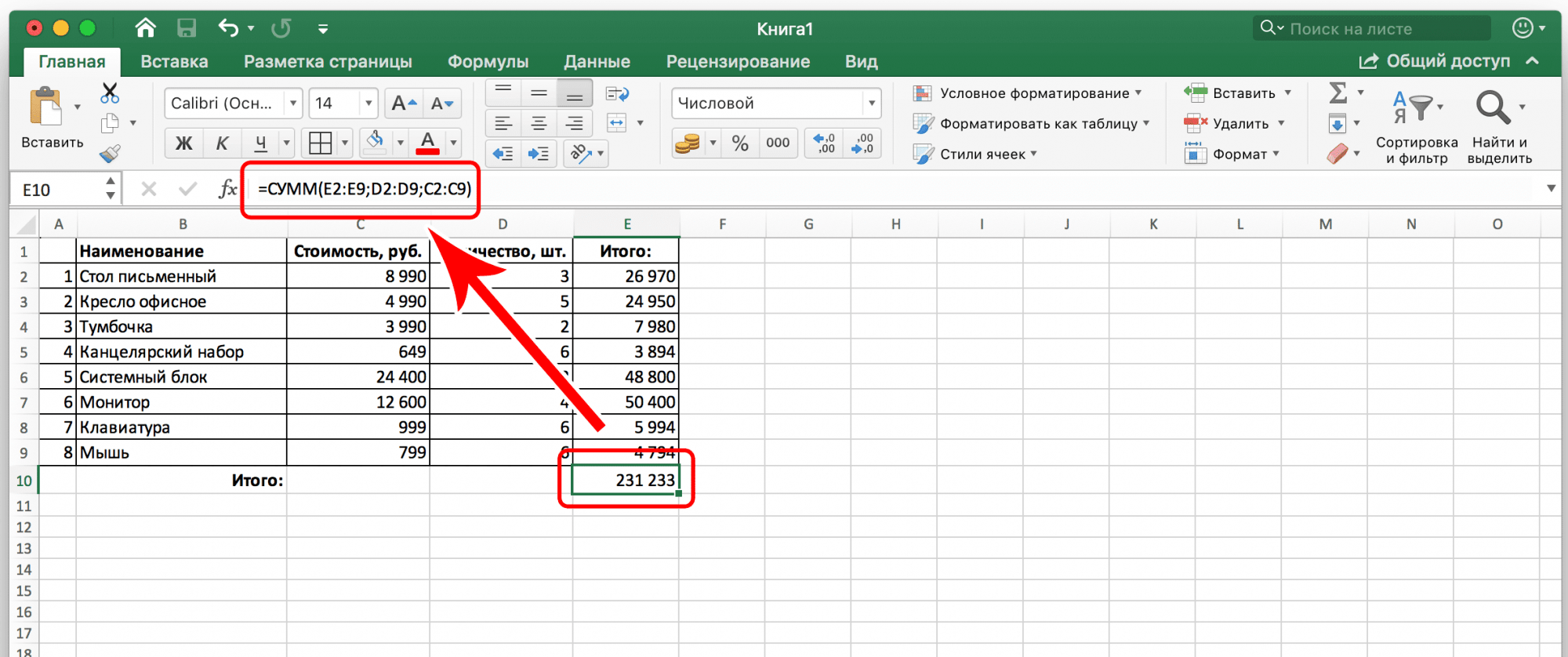Viewport: 1568px width, 657px height.
Task: Toggle Italic formatting (К)
Action: tap(222, 143)
